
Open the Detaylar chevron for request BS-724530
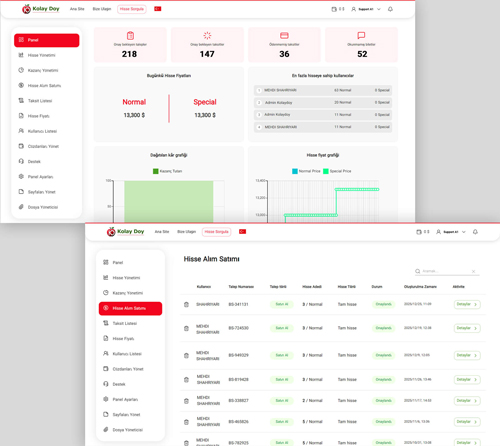[475, 328]
